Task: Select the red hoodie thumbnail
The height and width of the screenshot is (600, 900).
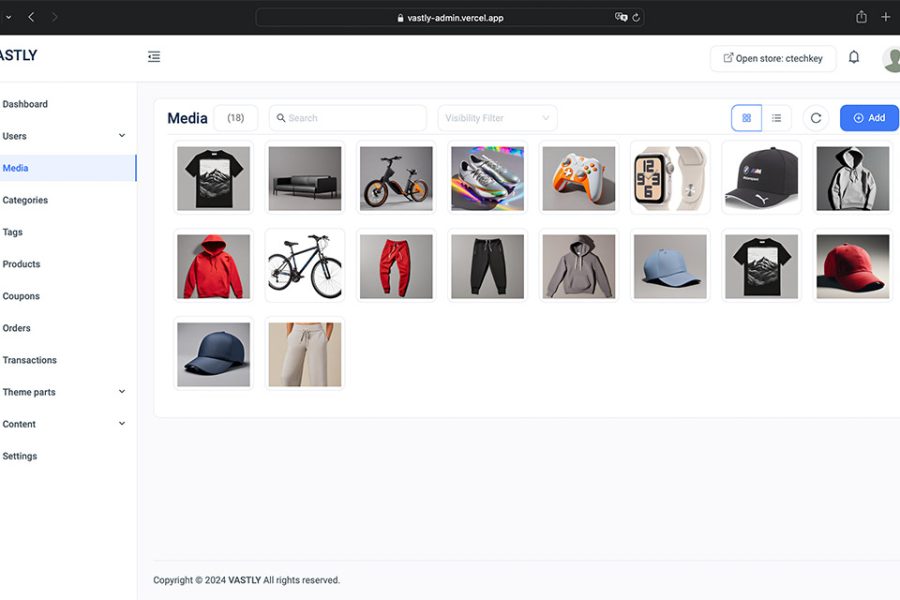Action: (214, 266)
